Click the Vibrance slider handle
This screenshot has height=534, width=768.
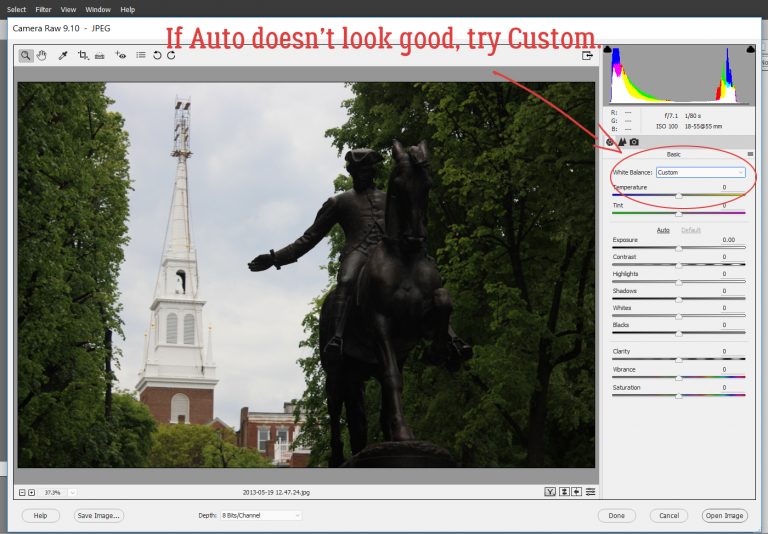pyautogui.click(x=679, y=378)
